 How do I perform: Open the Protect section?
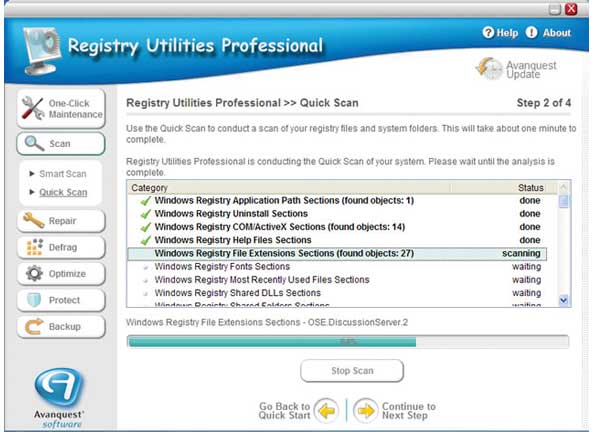point(61,300)
